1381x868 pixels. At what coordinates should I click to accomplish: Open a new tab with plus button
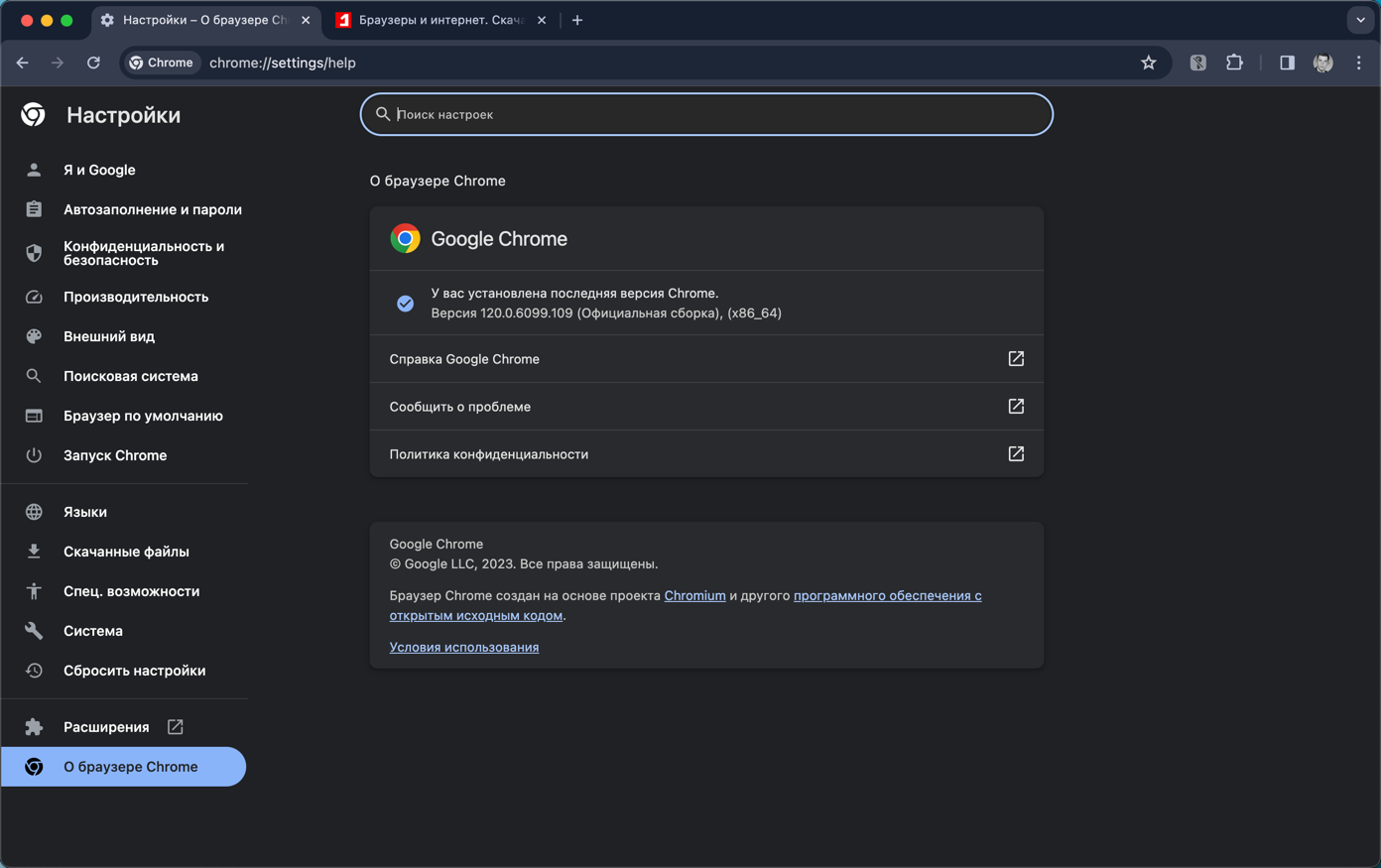point(577,20)
